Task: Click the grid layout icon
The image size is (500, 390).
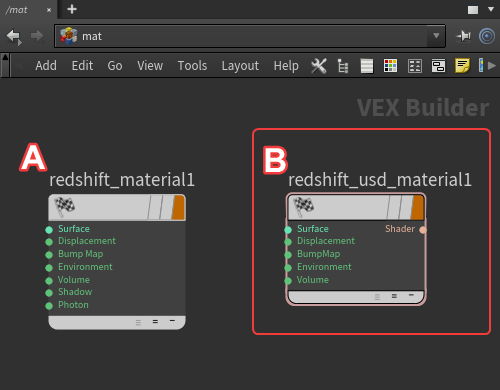Action: [x=415, y=66]
